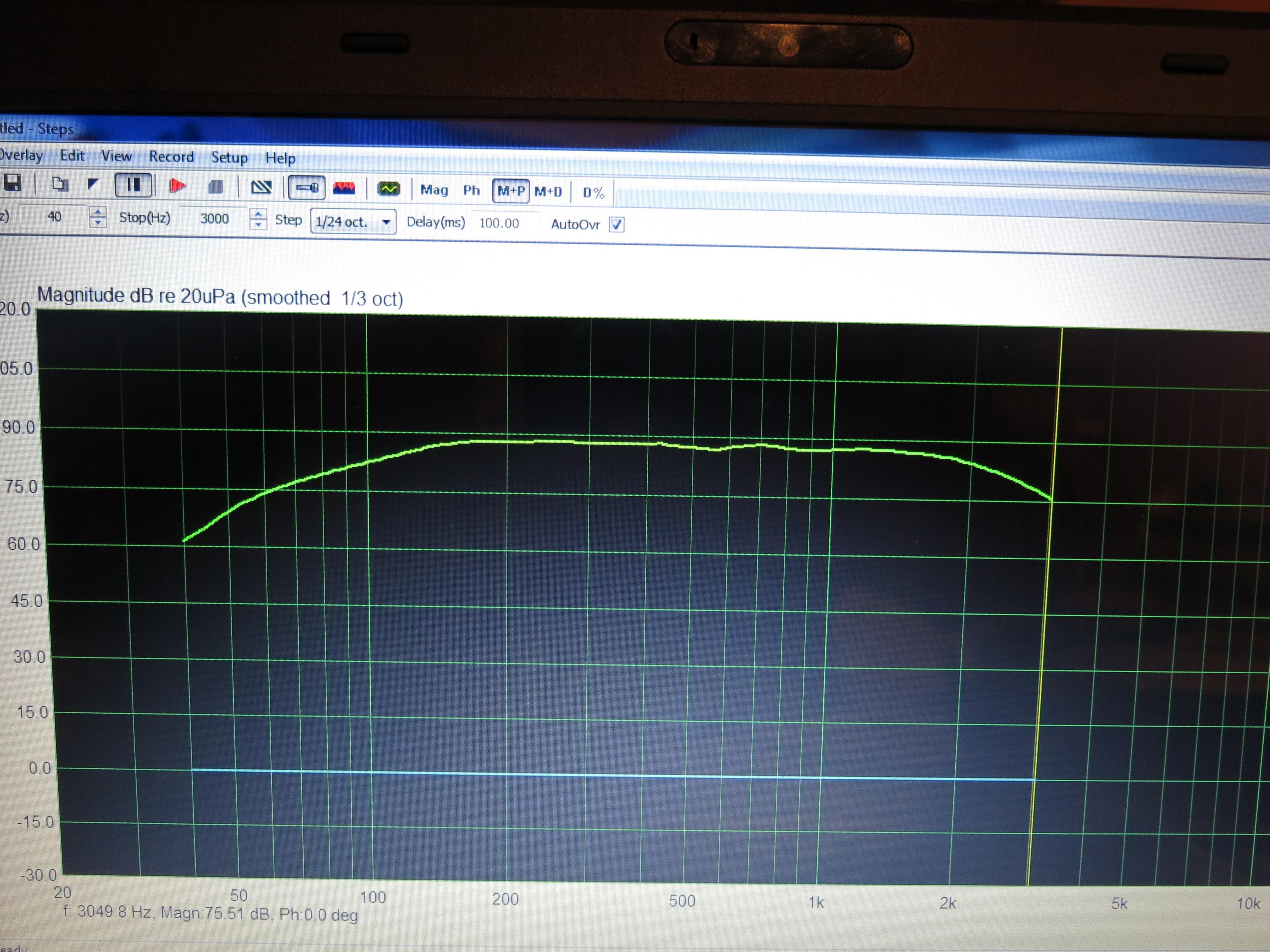Show the D% distortion percentage view

pos(594,193)
